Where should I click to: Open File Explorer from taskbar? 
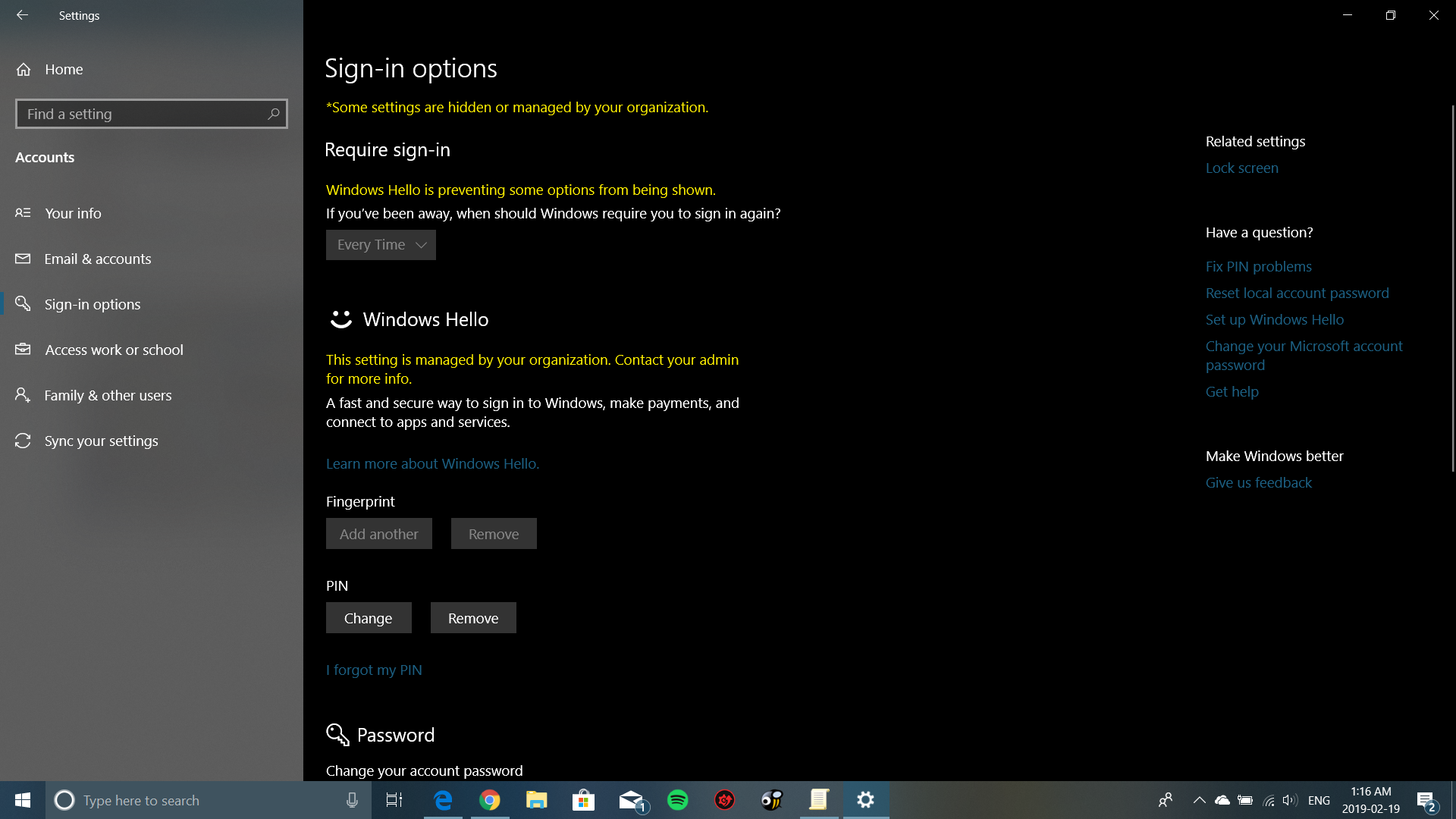[x=537, y=800]
